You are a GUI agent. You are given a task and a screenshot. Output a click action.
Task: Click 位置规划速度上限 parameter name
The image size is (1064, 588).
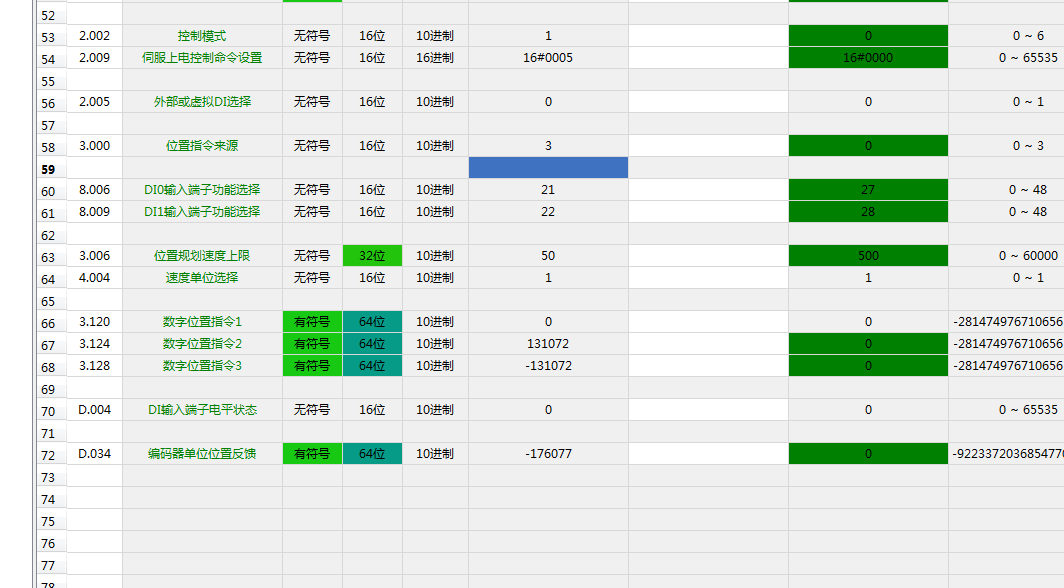(202, 256)
